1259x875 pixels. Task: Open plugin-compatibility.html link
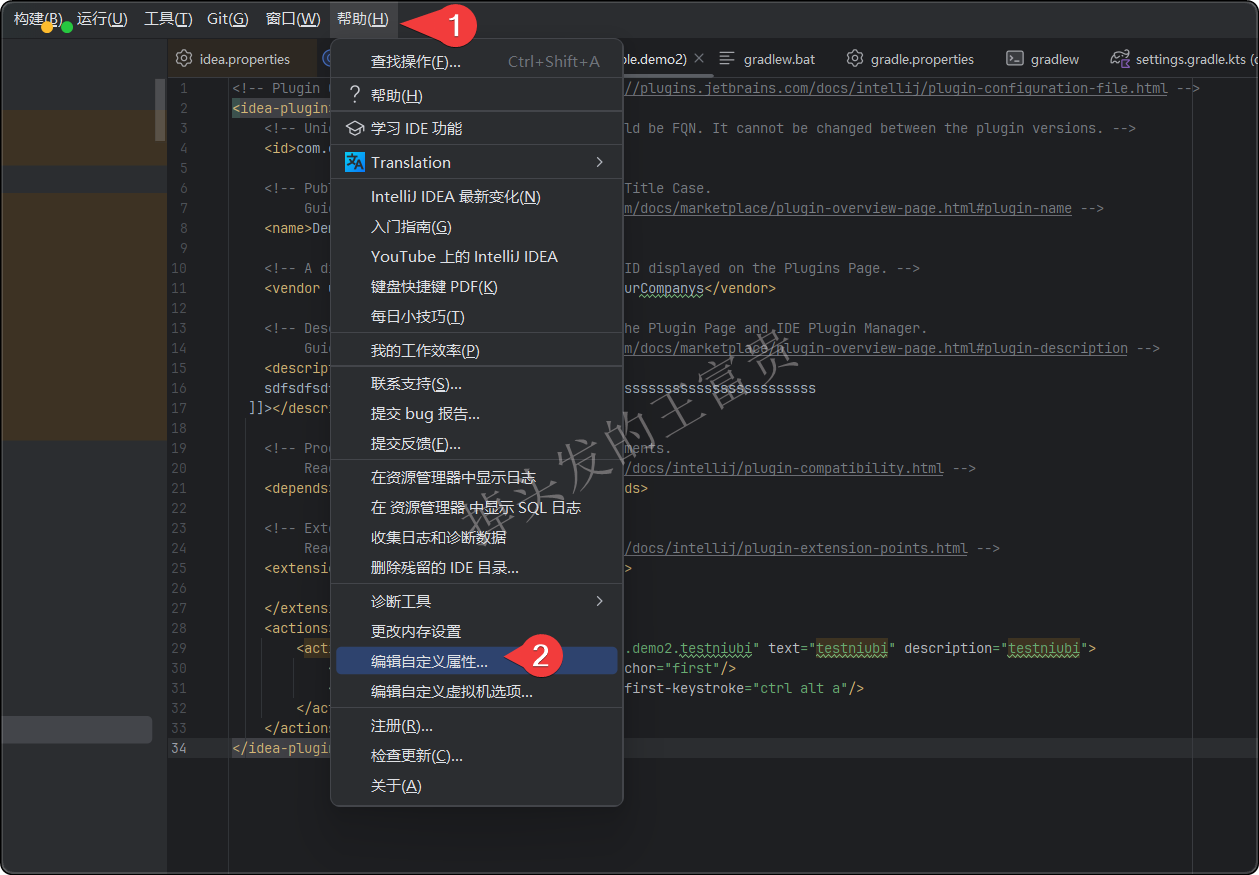[x=784, y=468]
